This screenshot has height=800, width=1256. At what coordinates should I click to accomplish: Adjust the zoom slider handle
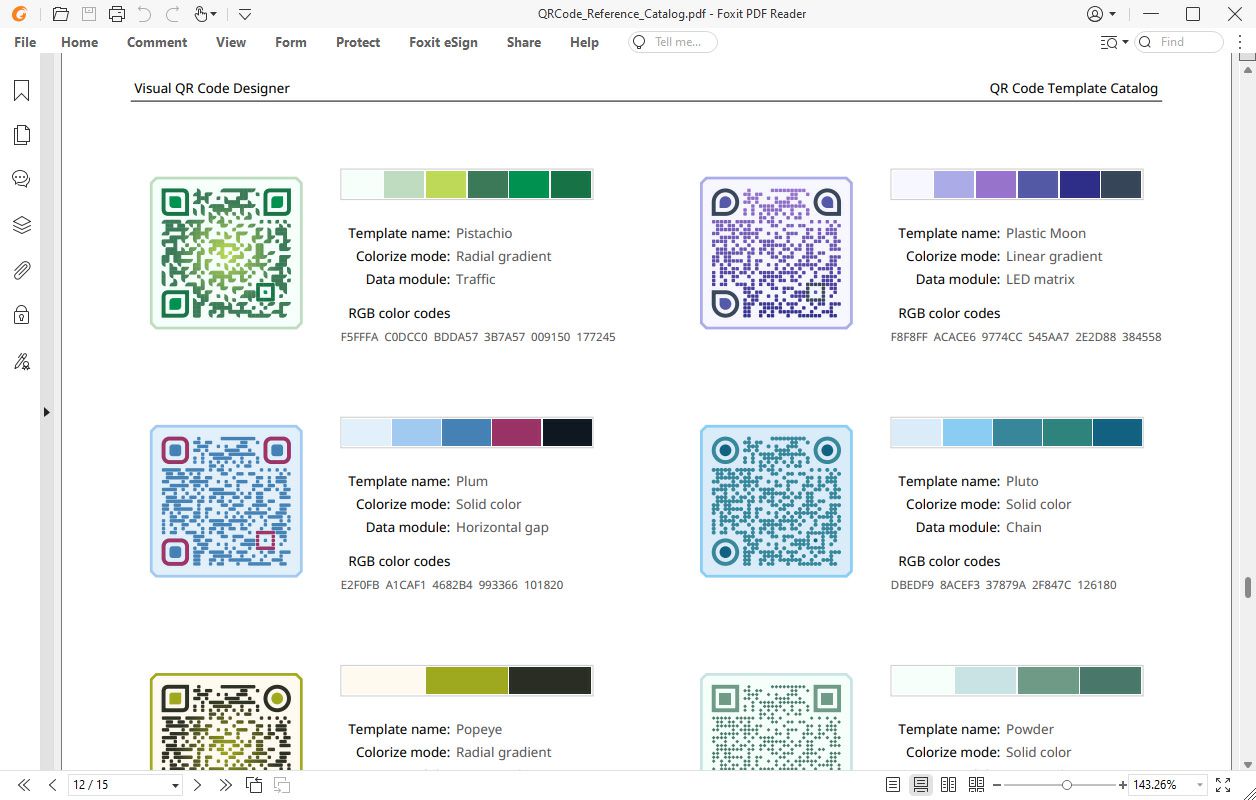click(x=1067, y=785)
